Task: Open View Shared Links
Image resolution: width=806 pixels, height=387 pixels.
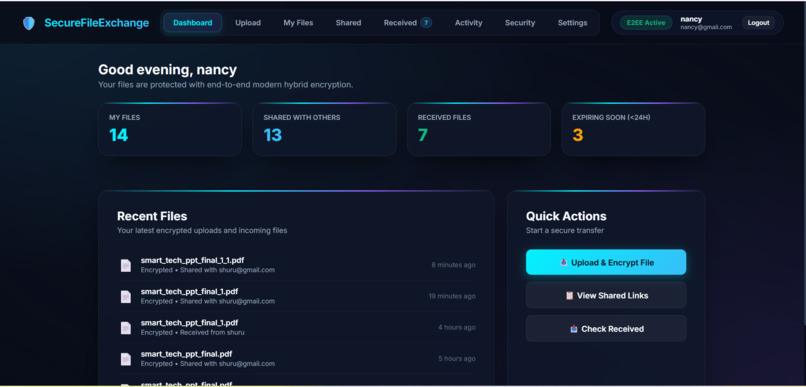Action: 606,296
